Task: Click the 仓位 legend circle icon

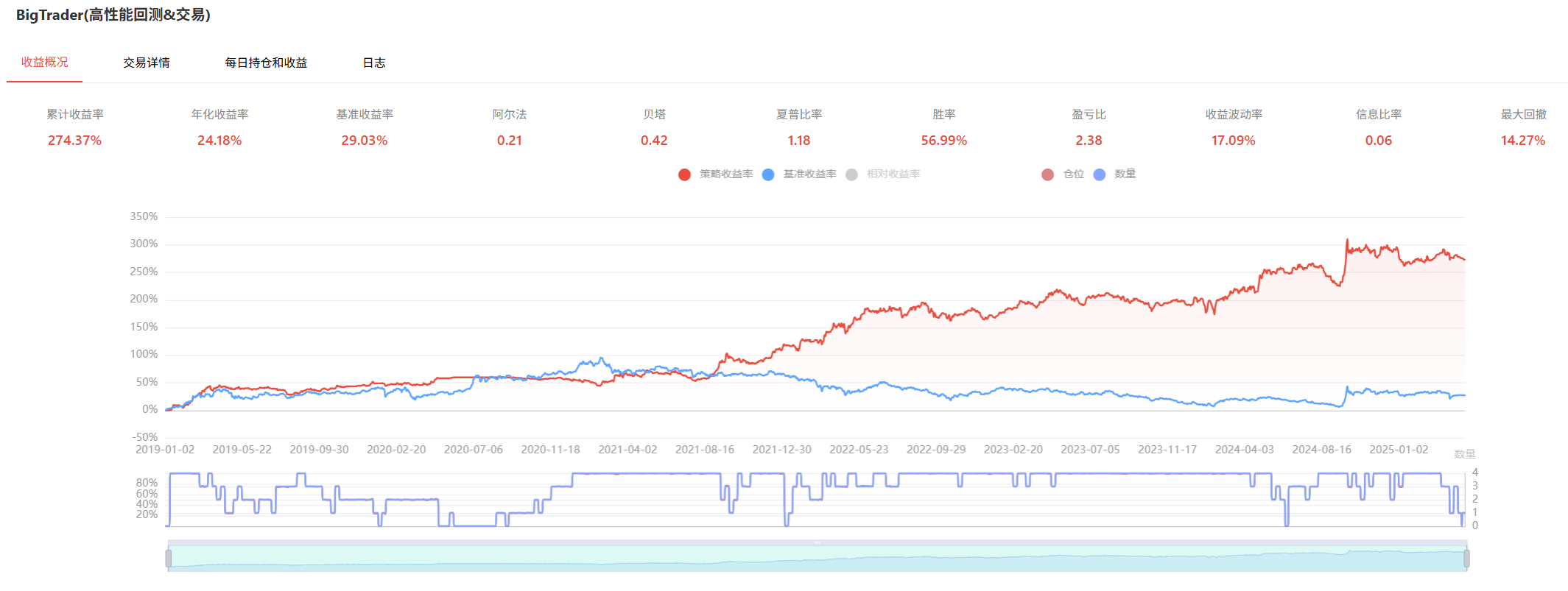Action: 1047,174
